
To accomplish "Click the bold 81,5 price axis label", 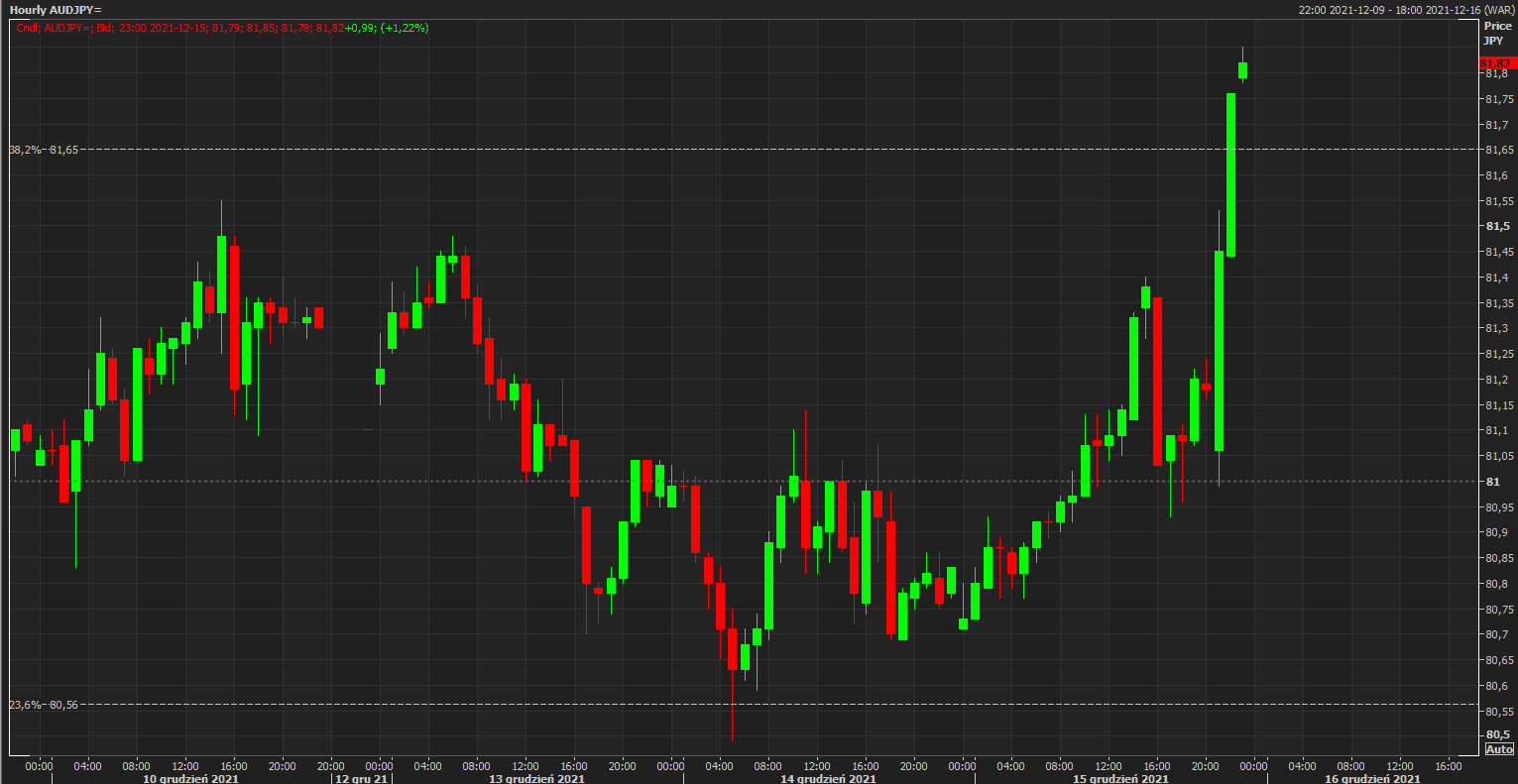I will pos(1496,226).
